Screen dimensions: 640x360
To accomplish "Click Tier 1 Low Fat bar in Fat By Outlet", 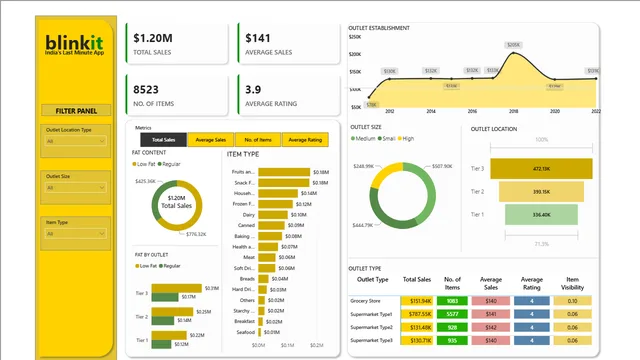I will pos(169,336).
